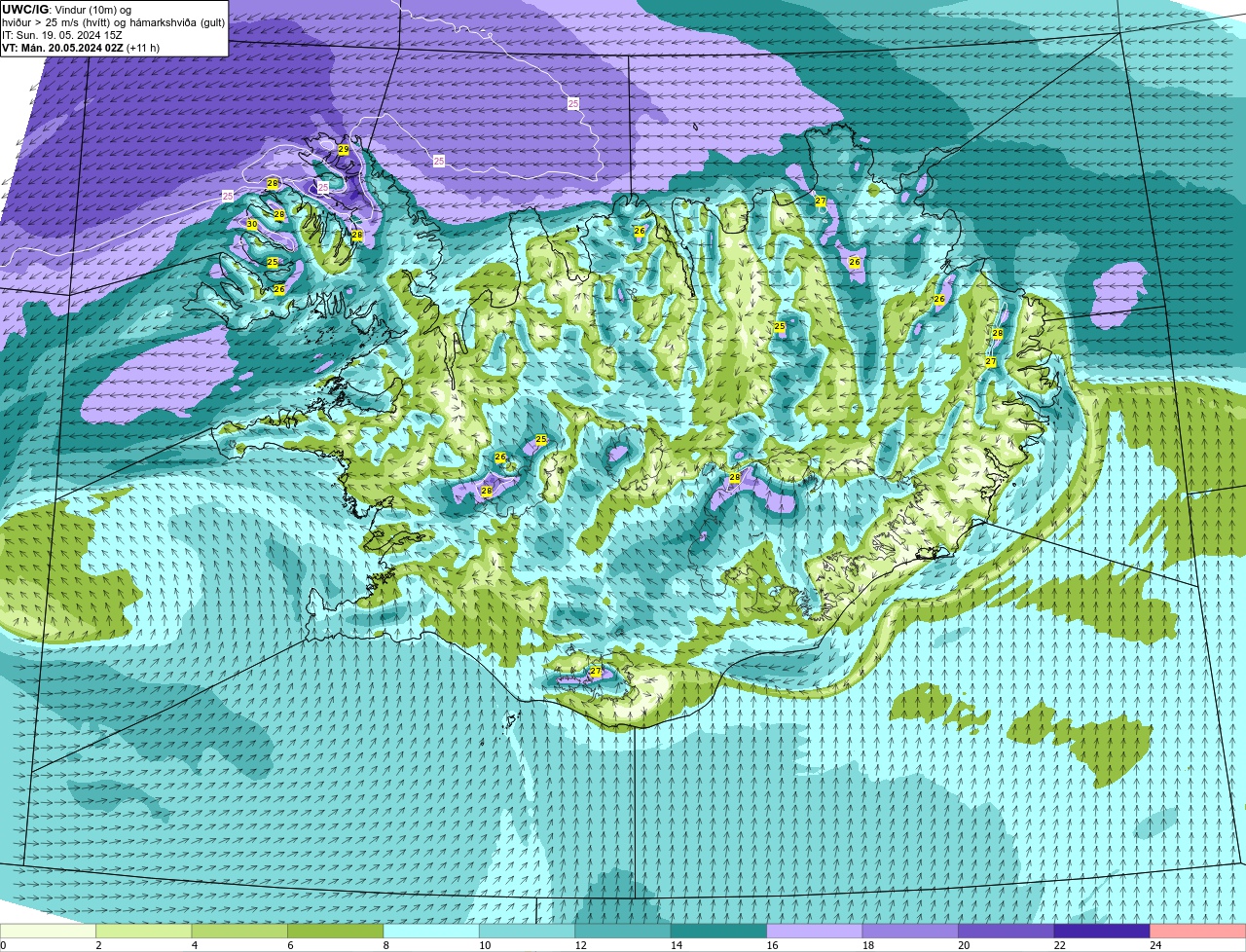Click the medium purple 18–20 m/s legend swatch
Viewport: 1246px width, 952px height.
(910, 931)
